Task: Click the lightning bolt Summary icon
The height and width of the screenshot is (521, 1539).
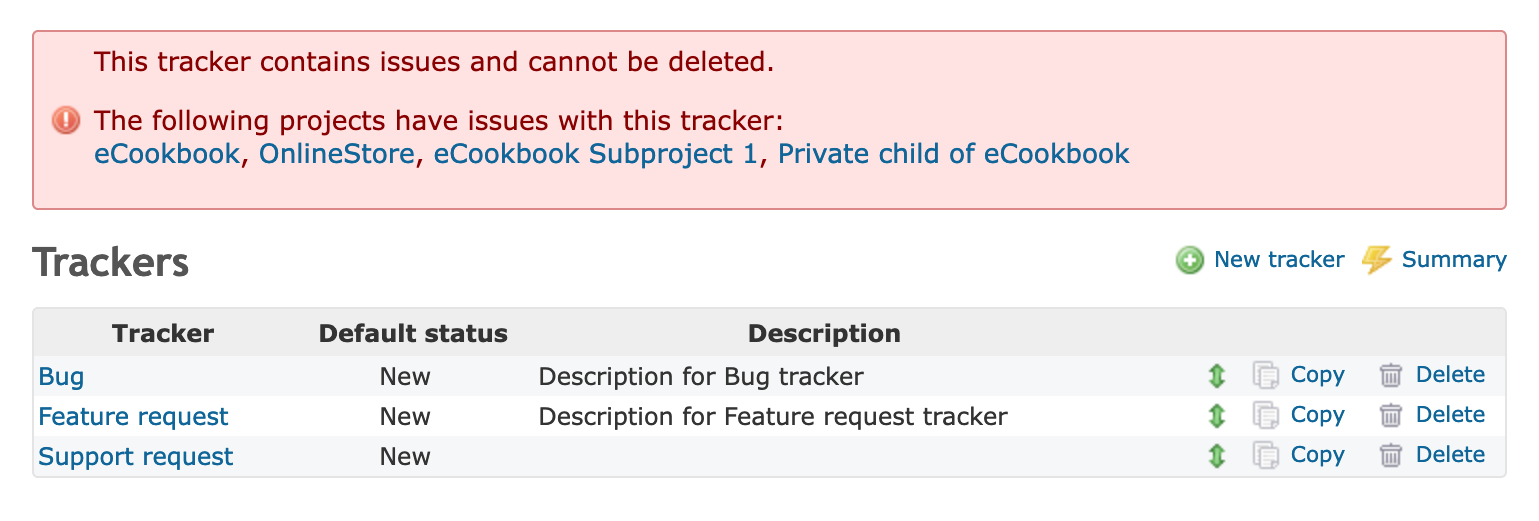Action: point(1377,261)
